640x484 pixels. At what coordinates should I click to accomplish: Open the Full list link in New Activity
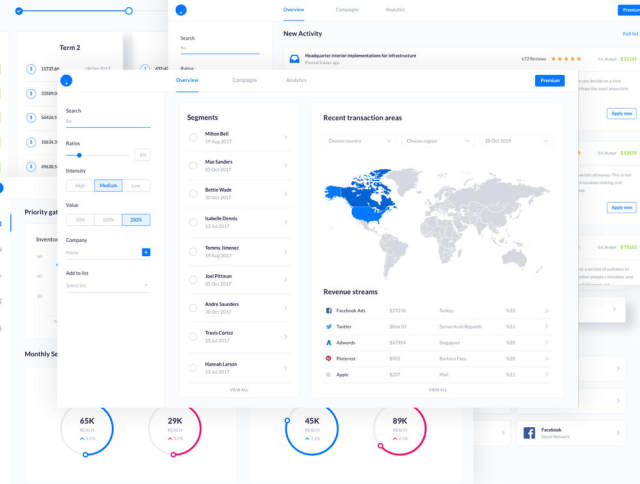[631, 34]
